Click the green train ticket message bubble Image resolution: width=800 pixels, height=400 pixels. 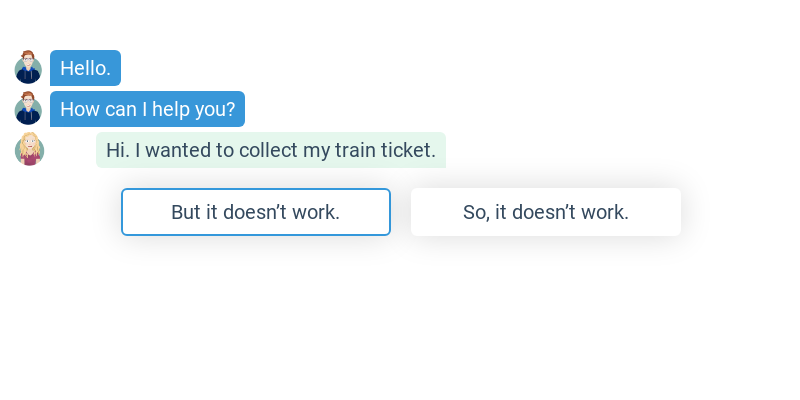pyautogui.click(x=270, y=150)
